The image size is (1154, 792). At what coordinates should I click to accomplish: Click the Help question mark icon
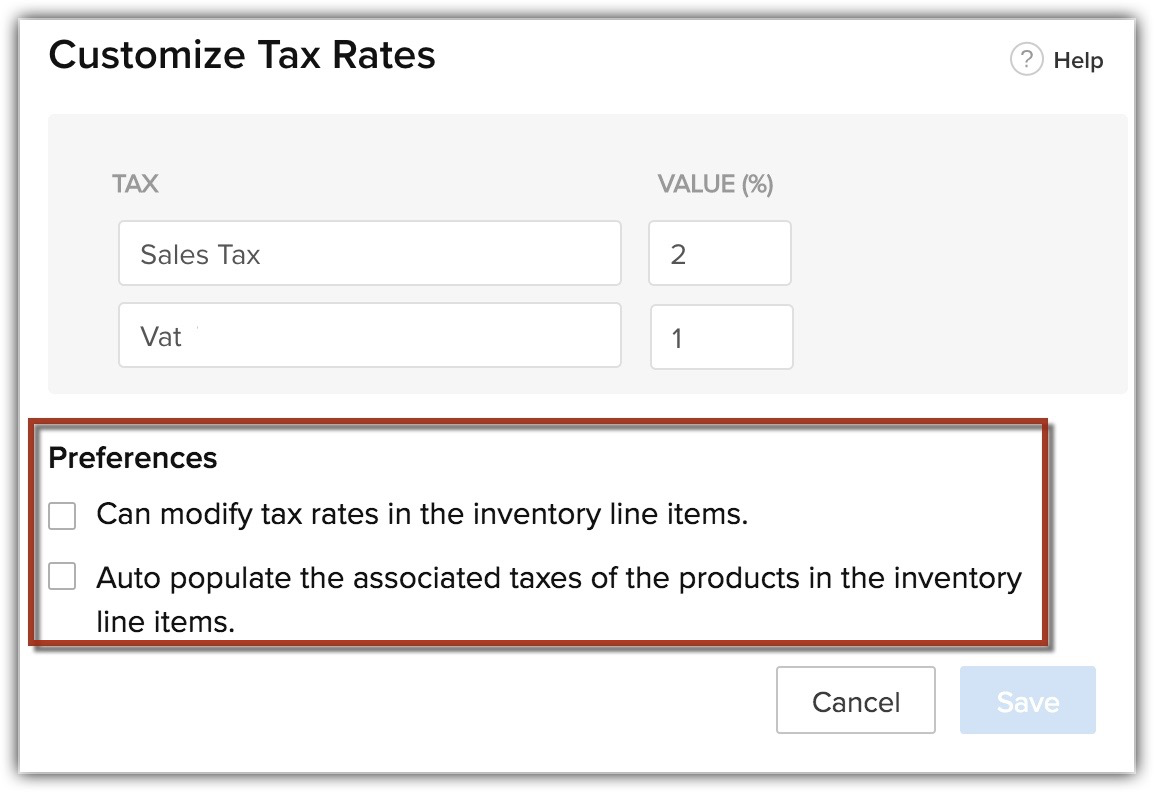pos(1026,60)
